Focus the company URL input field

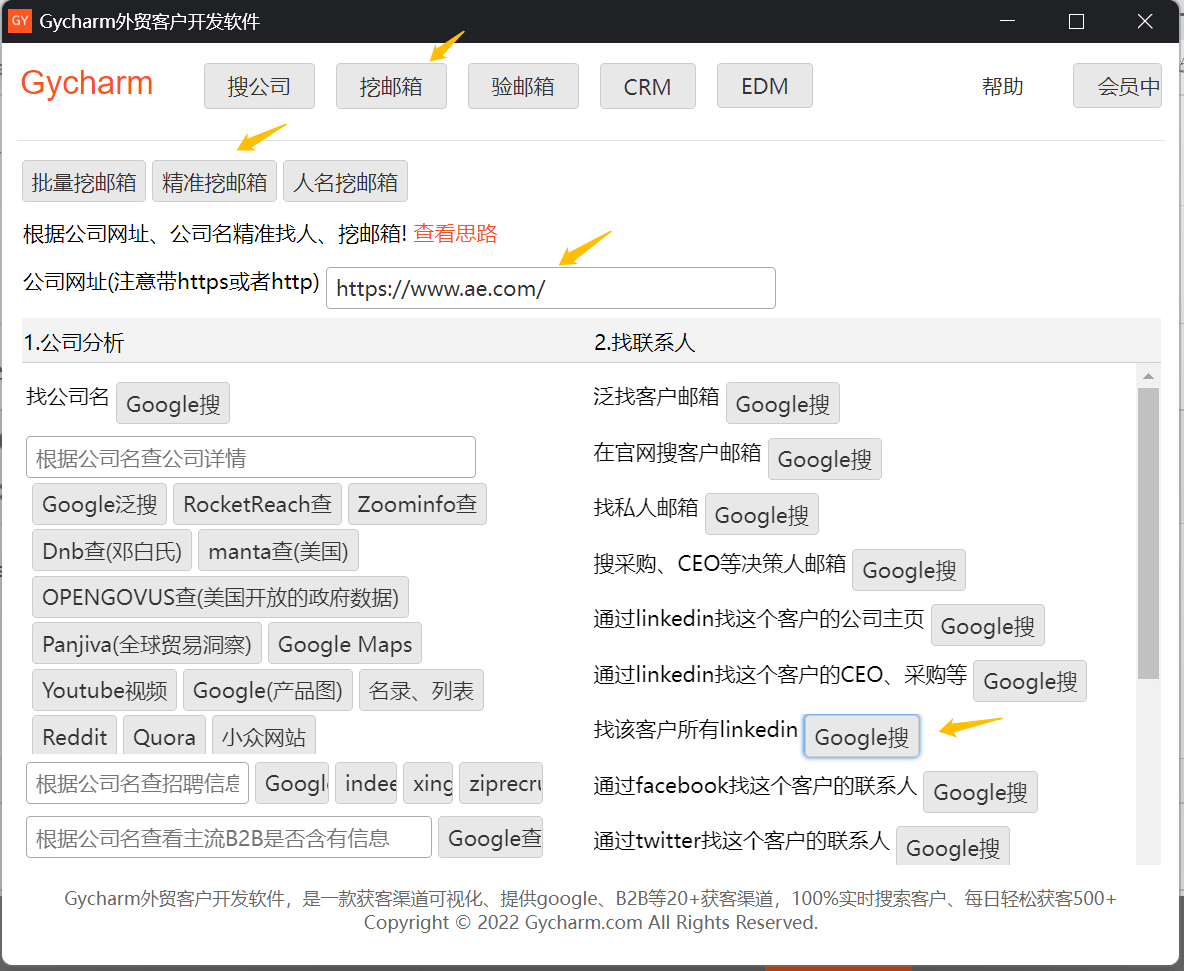(x=550, y=288)
